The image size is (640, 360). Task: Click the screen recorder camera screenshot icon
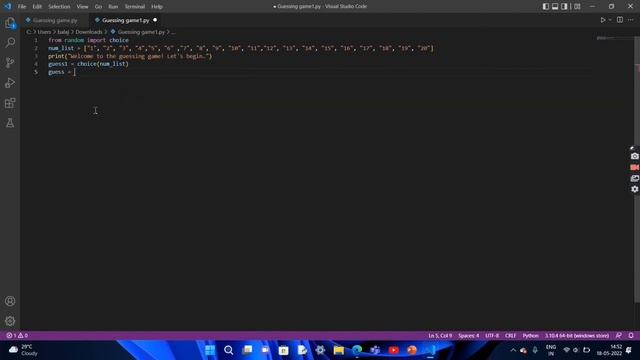click(634, 156)
